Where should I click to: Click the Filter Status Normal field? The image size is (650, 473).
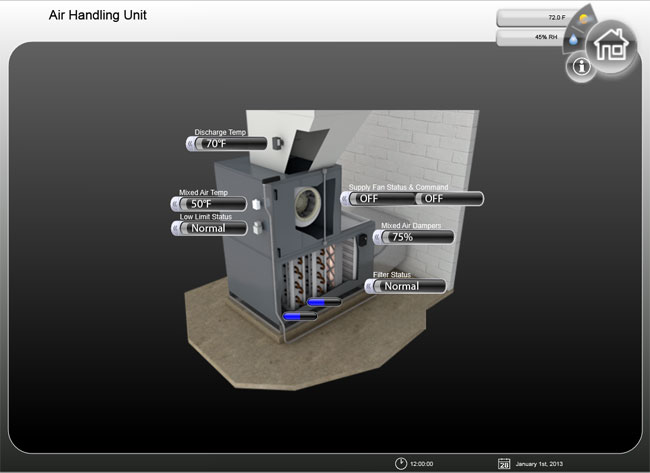point(406,286)
